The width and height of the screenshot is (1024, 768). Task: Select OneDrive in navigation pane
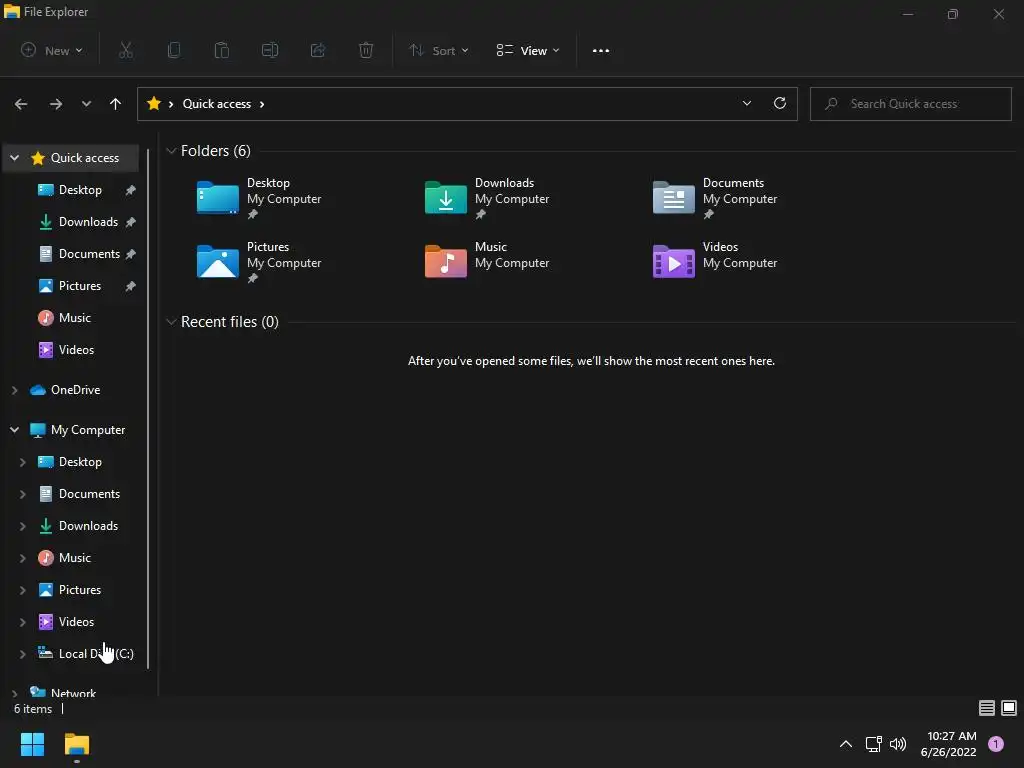click(75, 390)
